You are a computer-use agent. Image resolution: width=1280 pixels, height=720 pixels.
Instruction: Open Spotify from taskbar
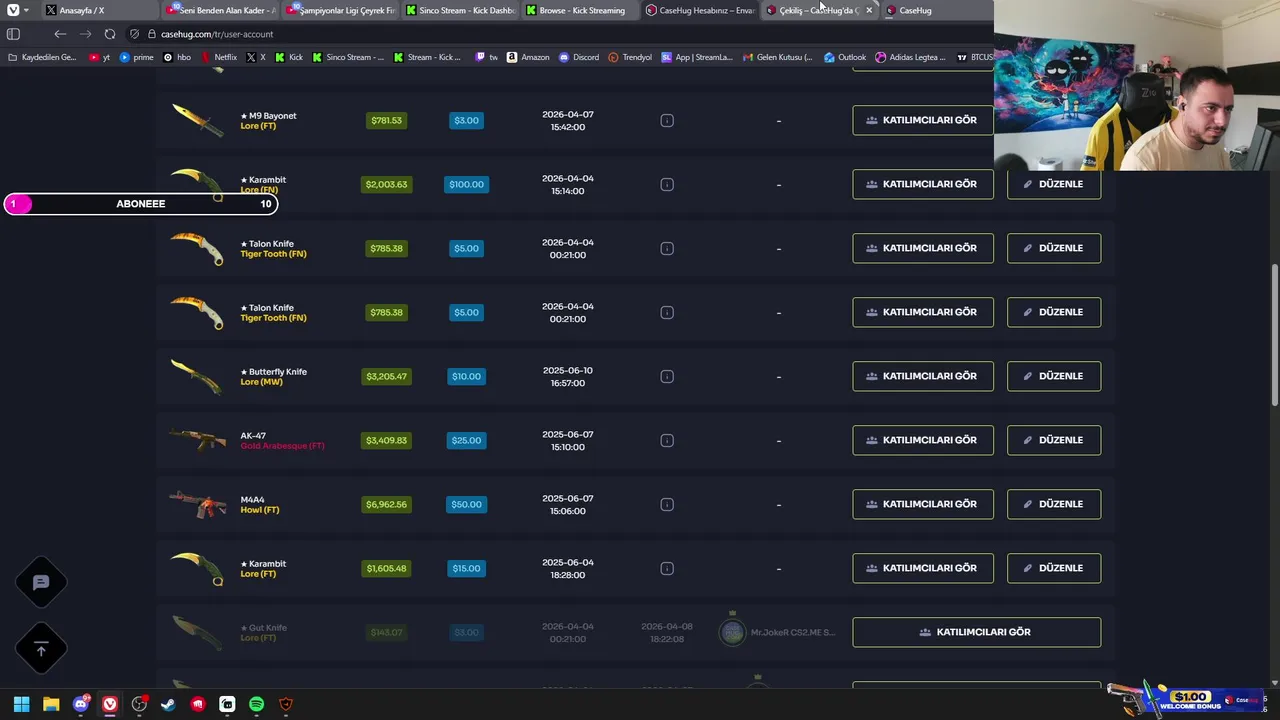click(x=256, y=704)
